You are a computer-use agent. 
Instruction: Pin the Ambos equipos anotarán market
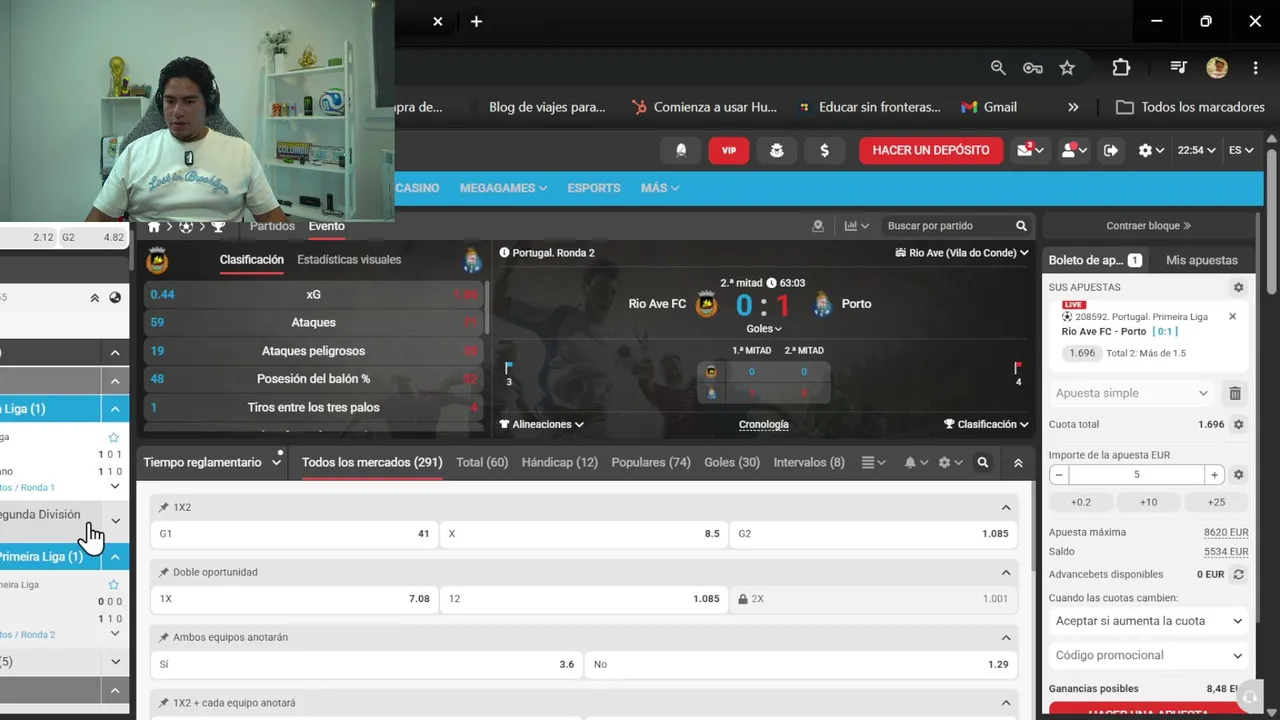[x=164, y=638]
